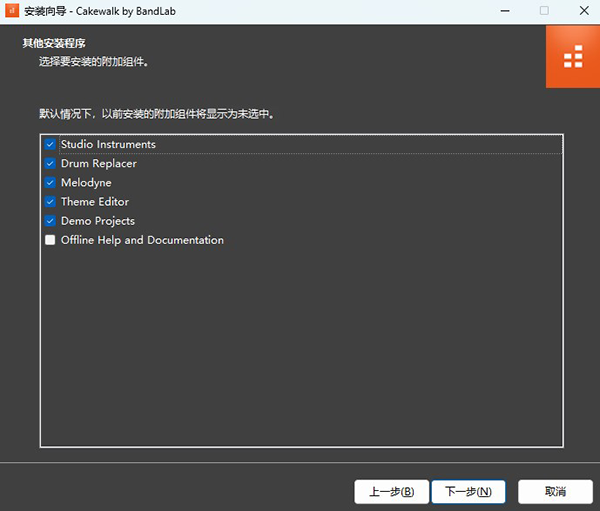The image size is (600, 511).
Task: Minimize the installer window
Action: (505, 11)
